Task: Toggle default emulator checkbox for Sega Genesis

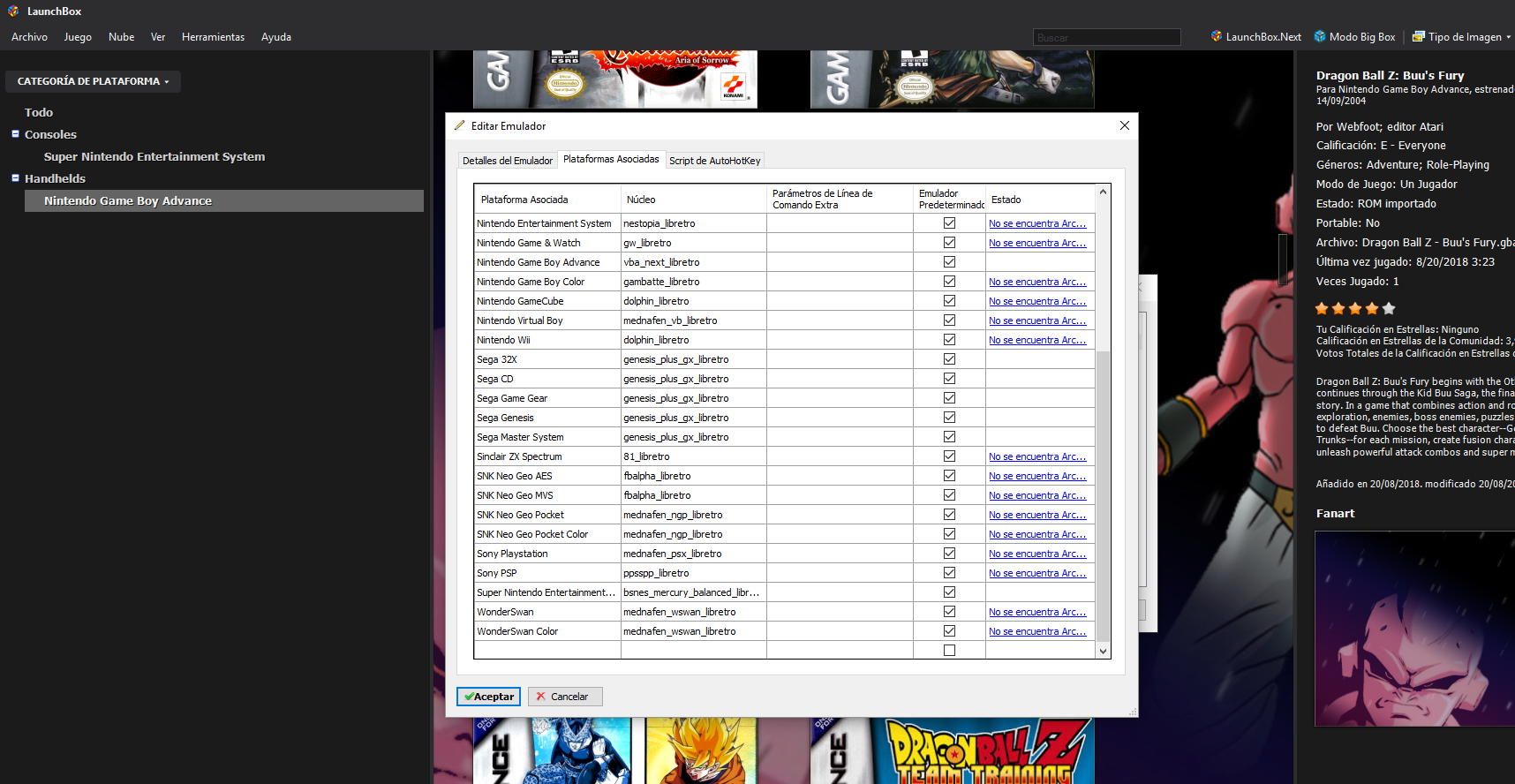Action: 949,418
